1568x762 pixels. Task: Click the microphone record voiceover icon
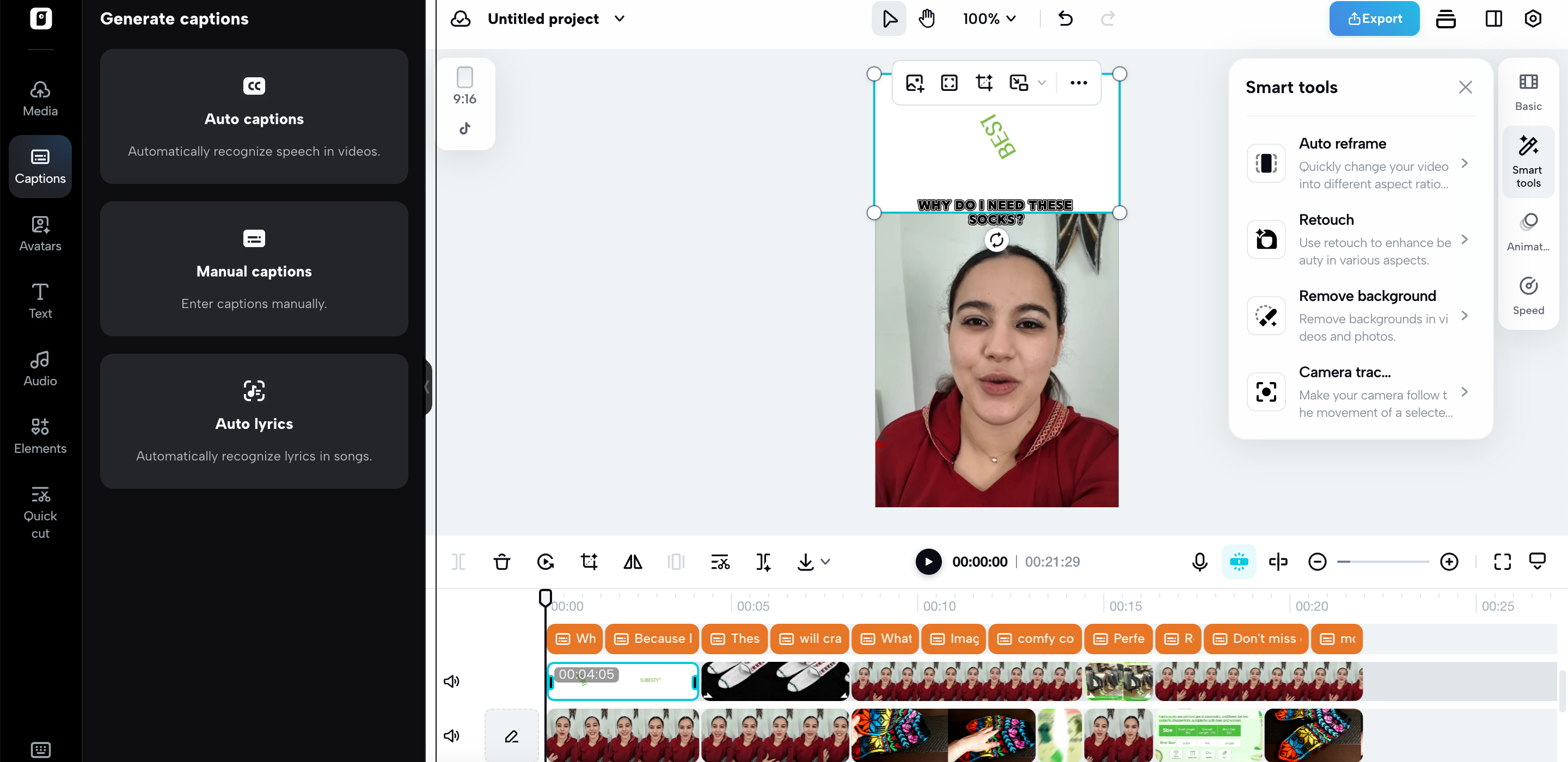[1199, 562]
